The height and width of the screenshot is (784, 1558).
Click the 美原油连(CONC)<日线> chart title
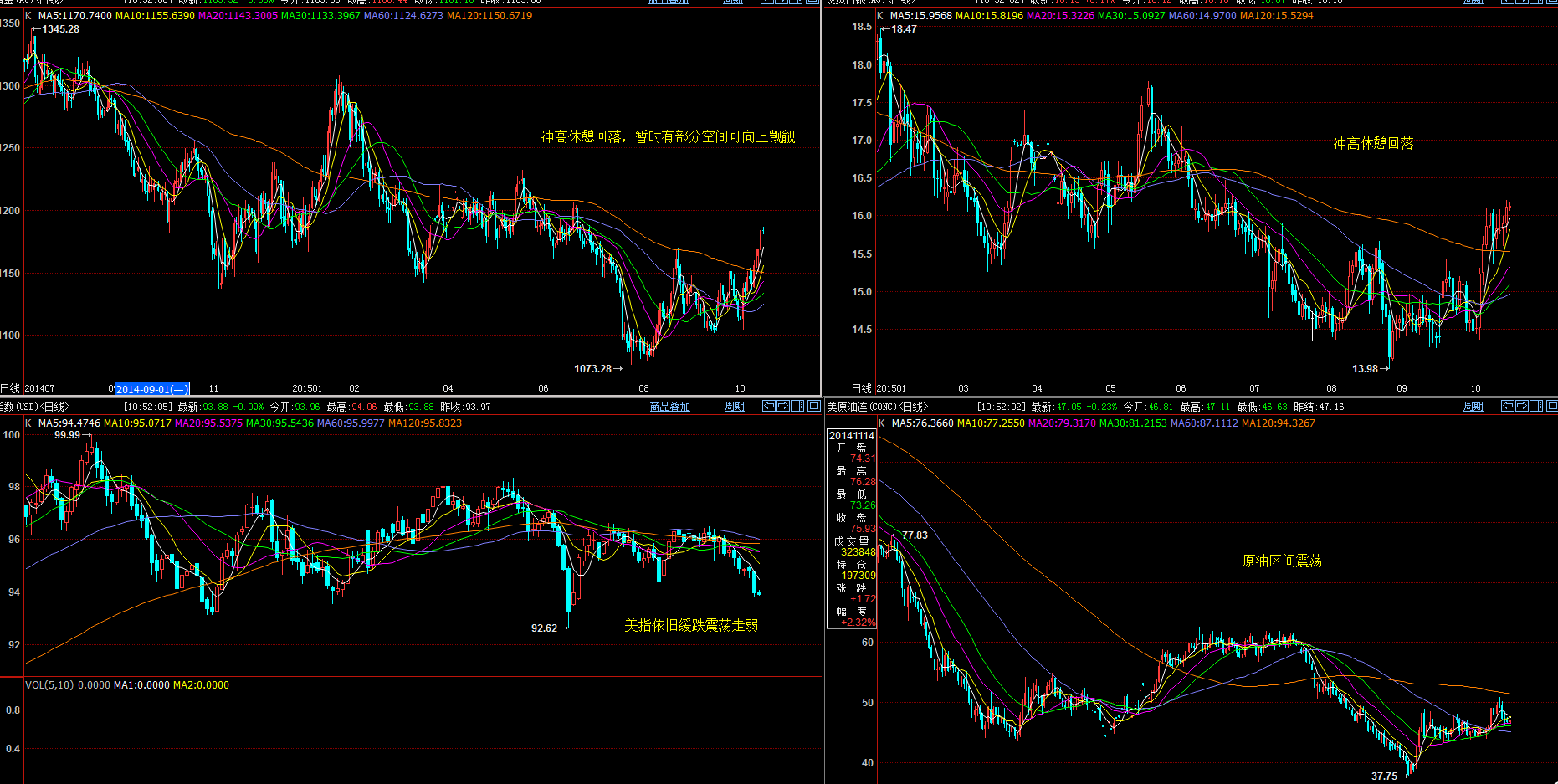click(877, 407)
